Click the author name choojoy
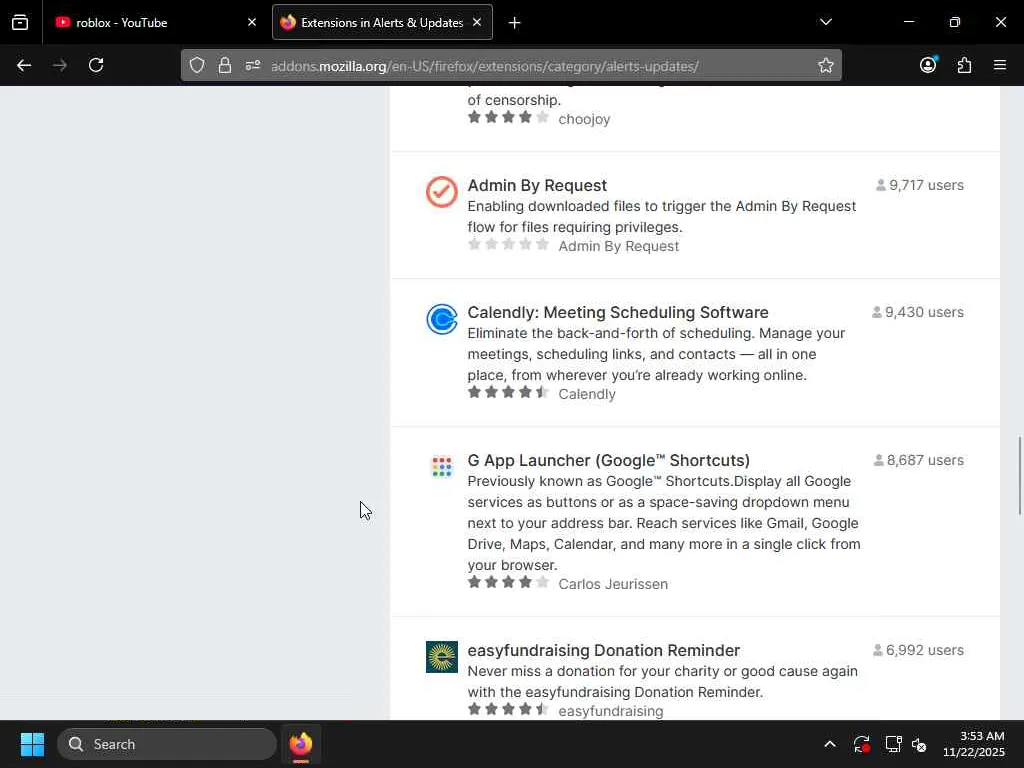Viewport: 1024px width, 768px height. (584, 120)
